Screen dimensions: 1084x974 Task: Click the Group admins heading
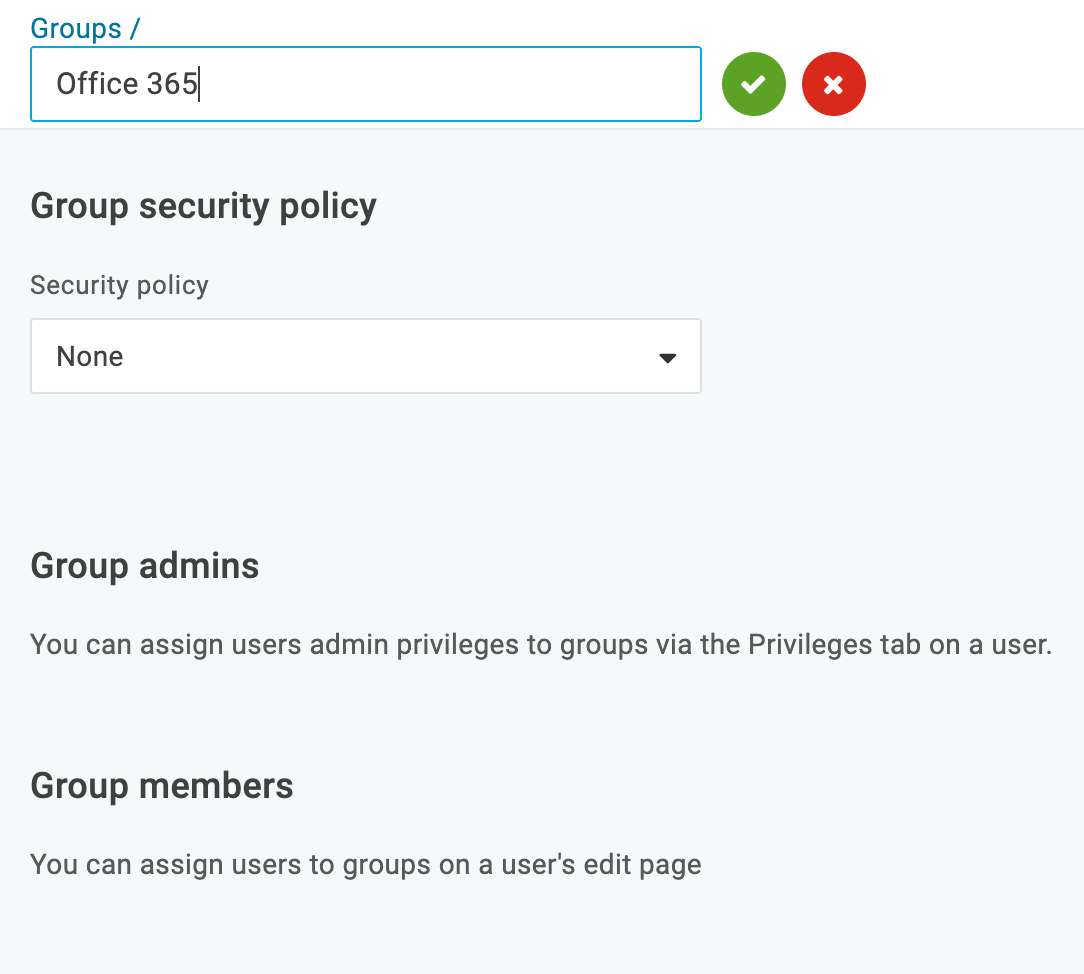(144, 565)
